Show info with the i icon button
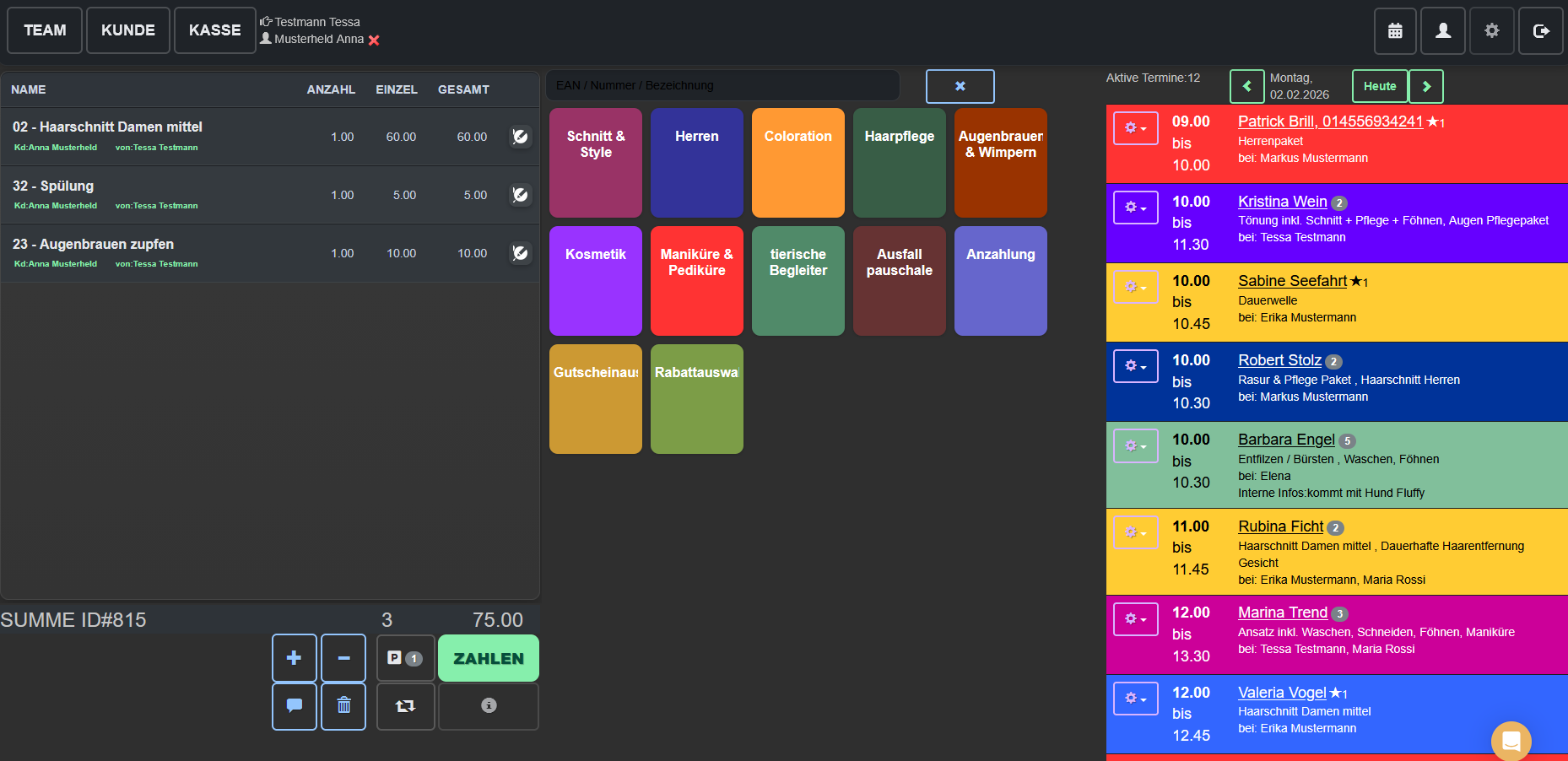Viewport: 1568px width, 761px height. coord(489,705)
